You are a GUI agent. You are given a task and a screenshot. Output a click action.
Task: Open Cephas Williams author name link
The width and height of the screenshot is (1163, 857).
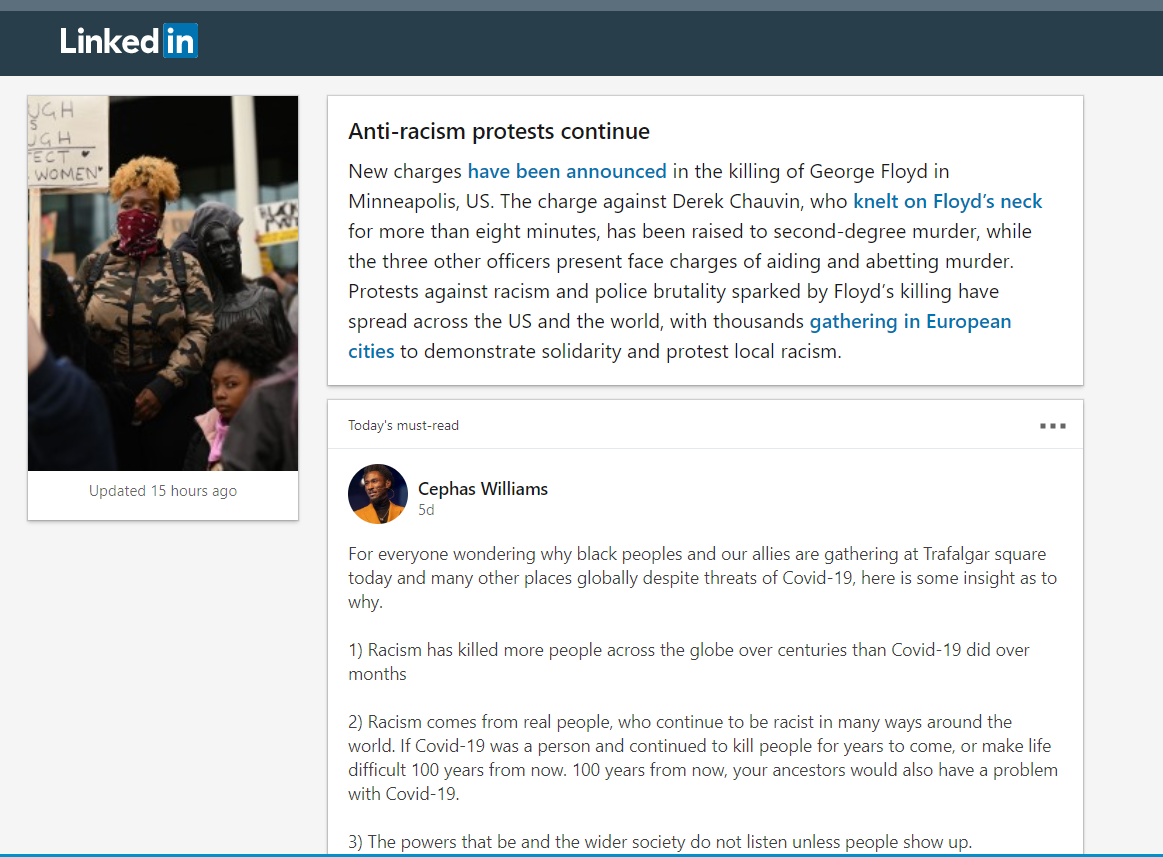click(x=483, y=489)
